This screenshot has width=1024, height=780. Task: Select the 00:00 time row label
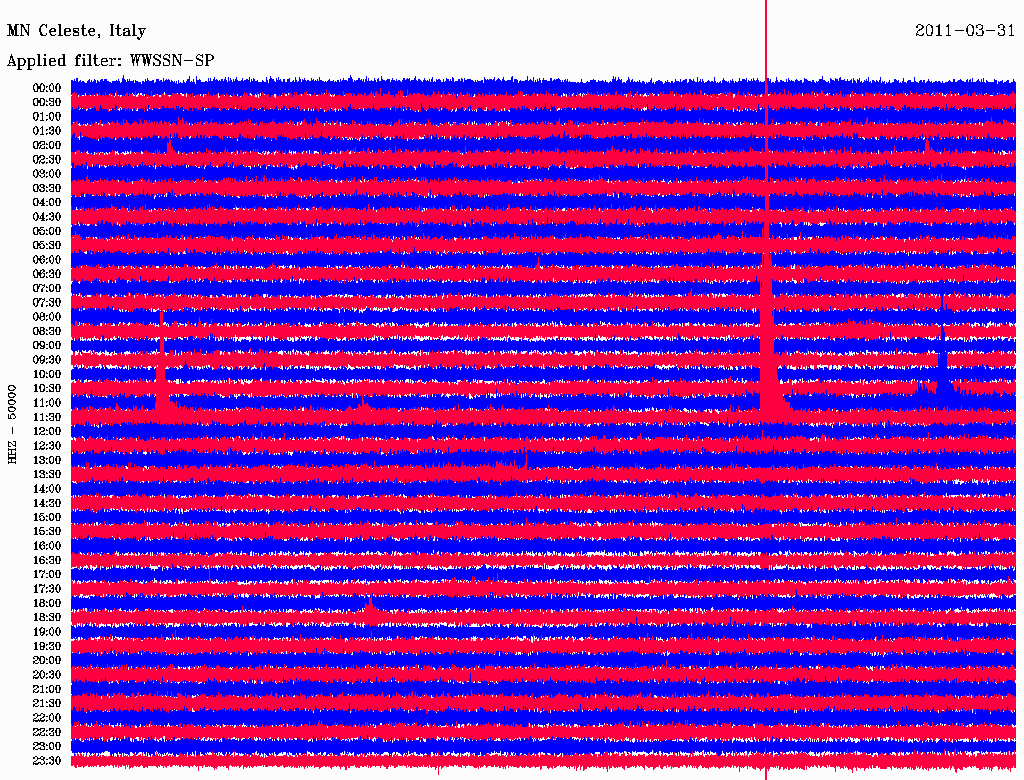(47, 88)
